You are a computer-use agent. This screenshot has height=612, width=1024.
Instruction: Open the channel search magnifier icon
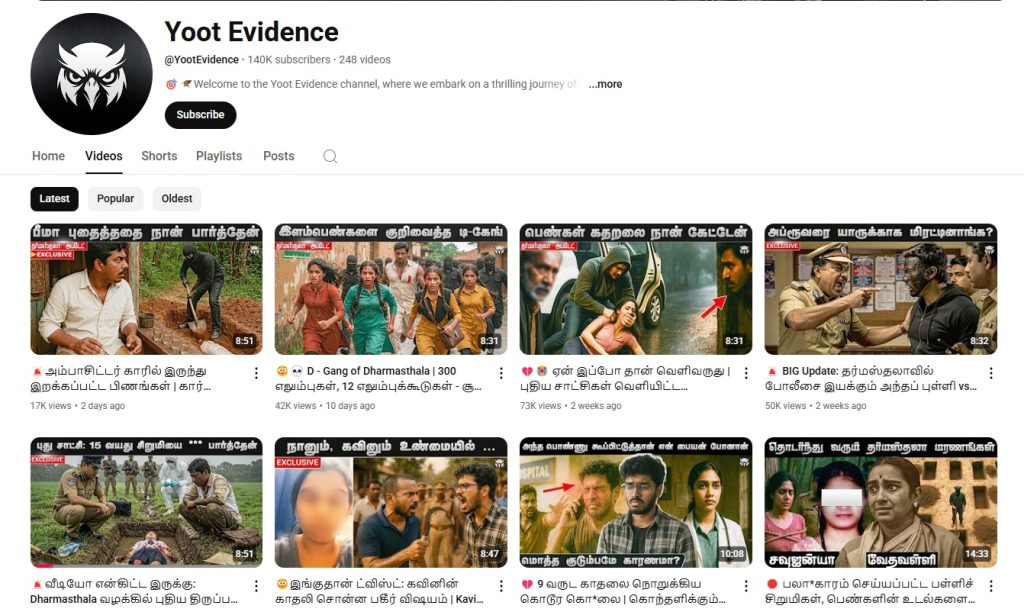330,156
